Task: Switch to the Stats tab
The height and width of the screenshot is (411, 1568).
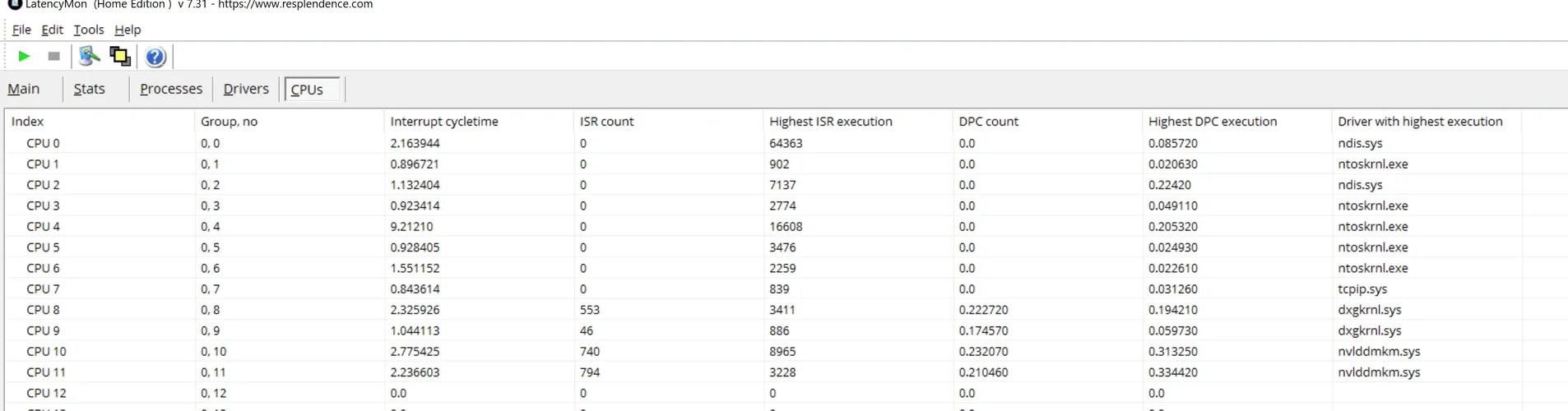Action: tap(89, 89)
